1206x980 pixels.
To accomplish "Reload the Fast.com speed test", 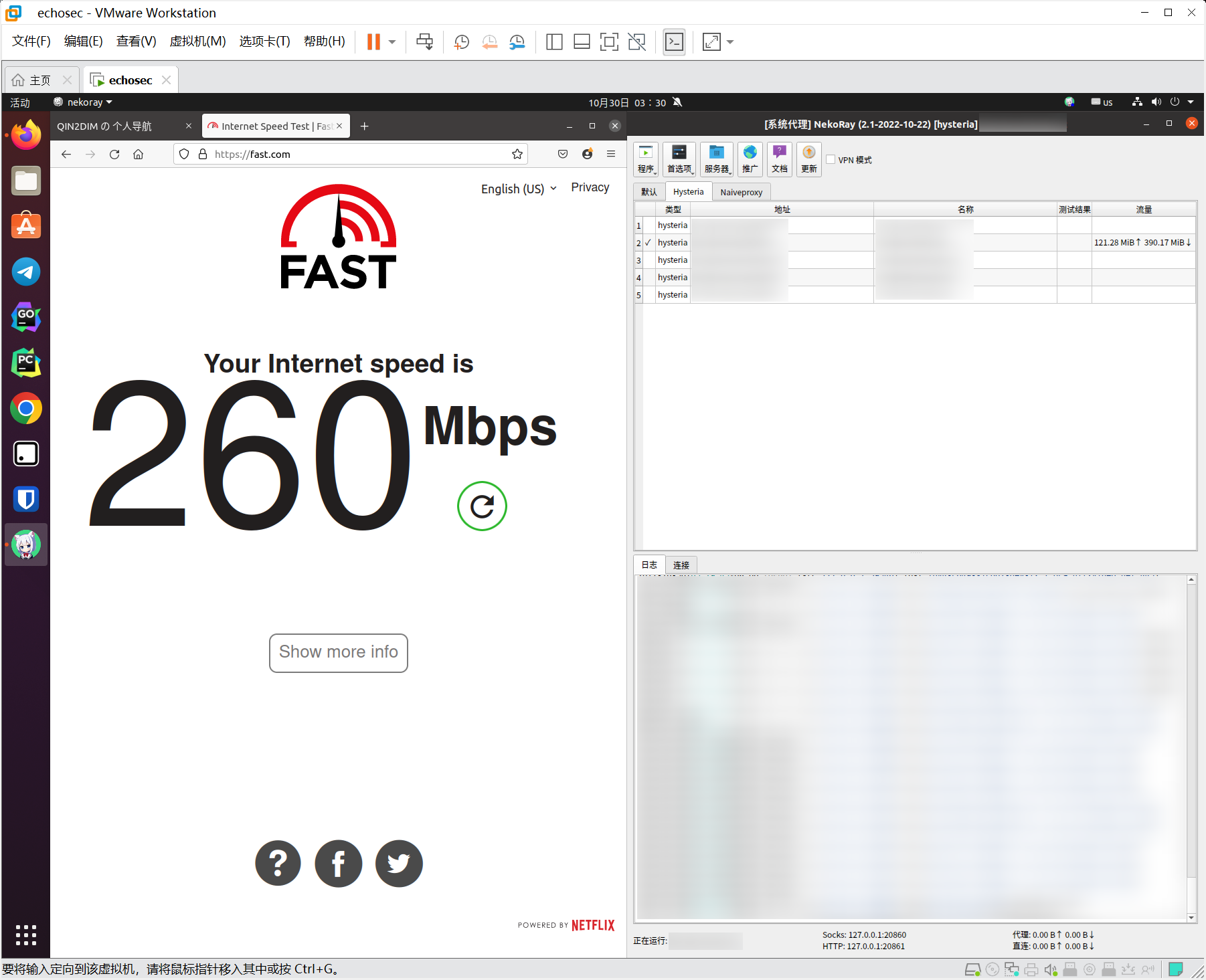I will (482, 506).
